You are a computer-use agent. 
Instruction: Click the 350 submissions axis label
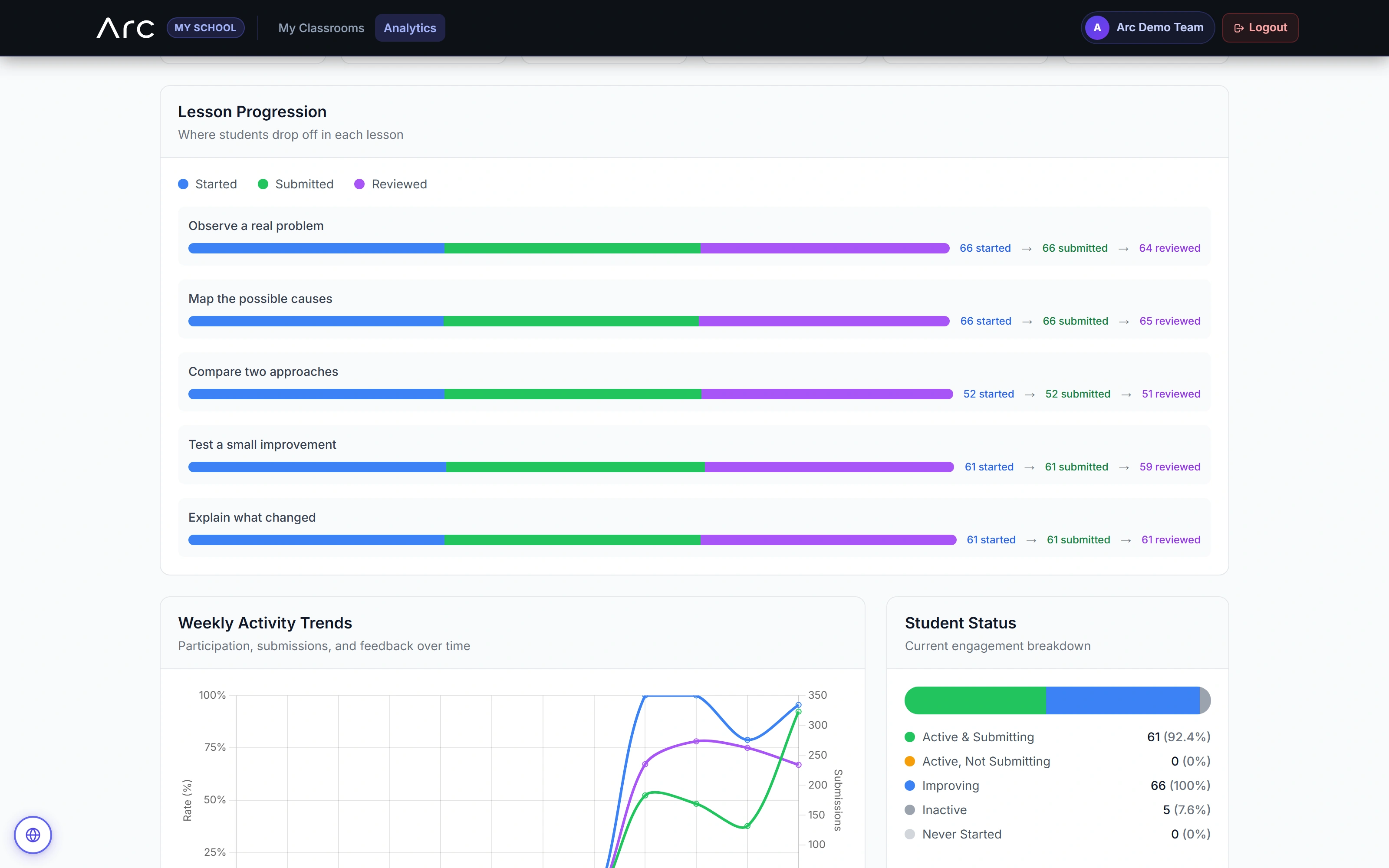[817, 695]
